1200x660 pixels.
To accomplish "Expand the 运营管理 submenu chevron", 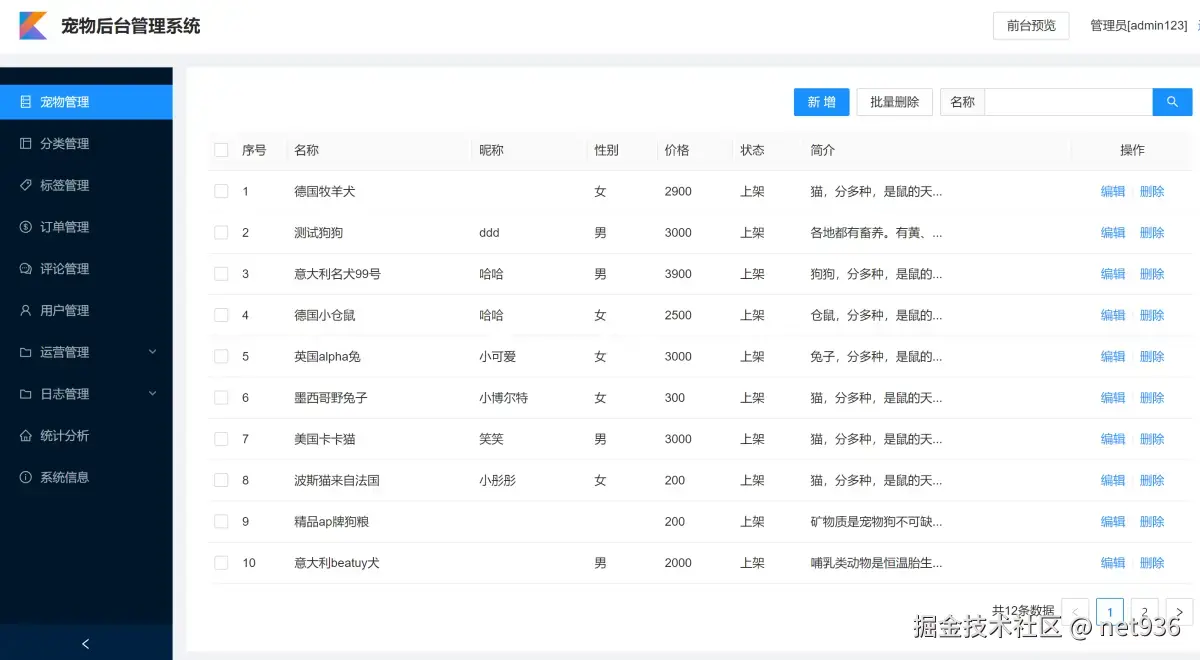I will (153, 352).
